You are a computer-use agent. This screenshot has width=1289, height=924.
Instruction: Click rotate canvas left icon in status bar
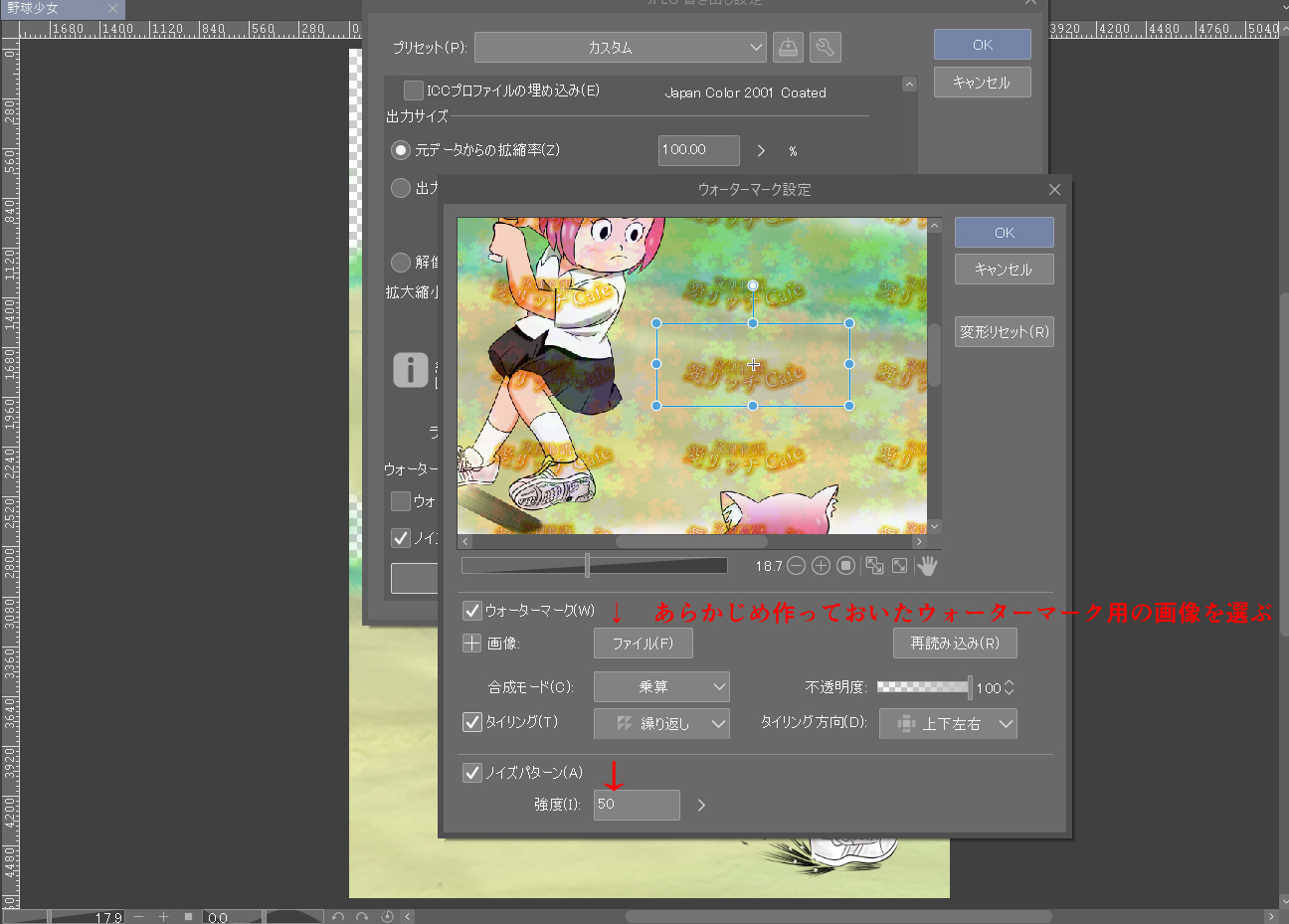(338, 917)
